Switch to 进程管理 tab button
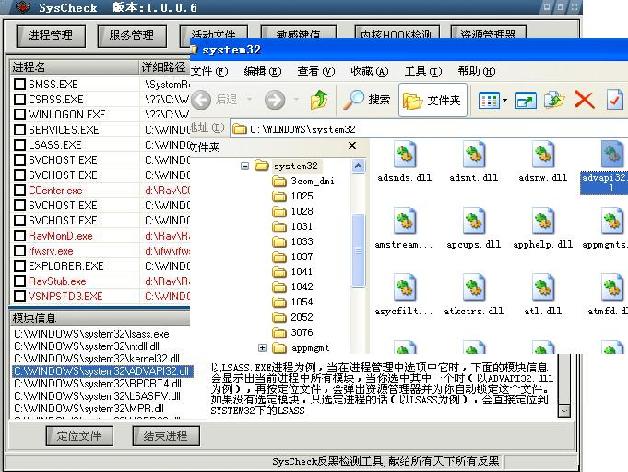628x472 pixels. coord(51,36)
